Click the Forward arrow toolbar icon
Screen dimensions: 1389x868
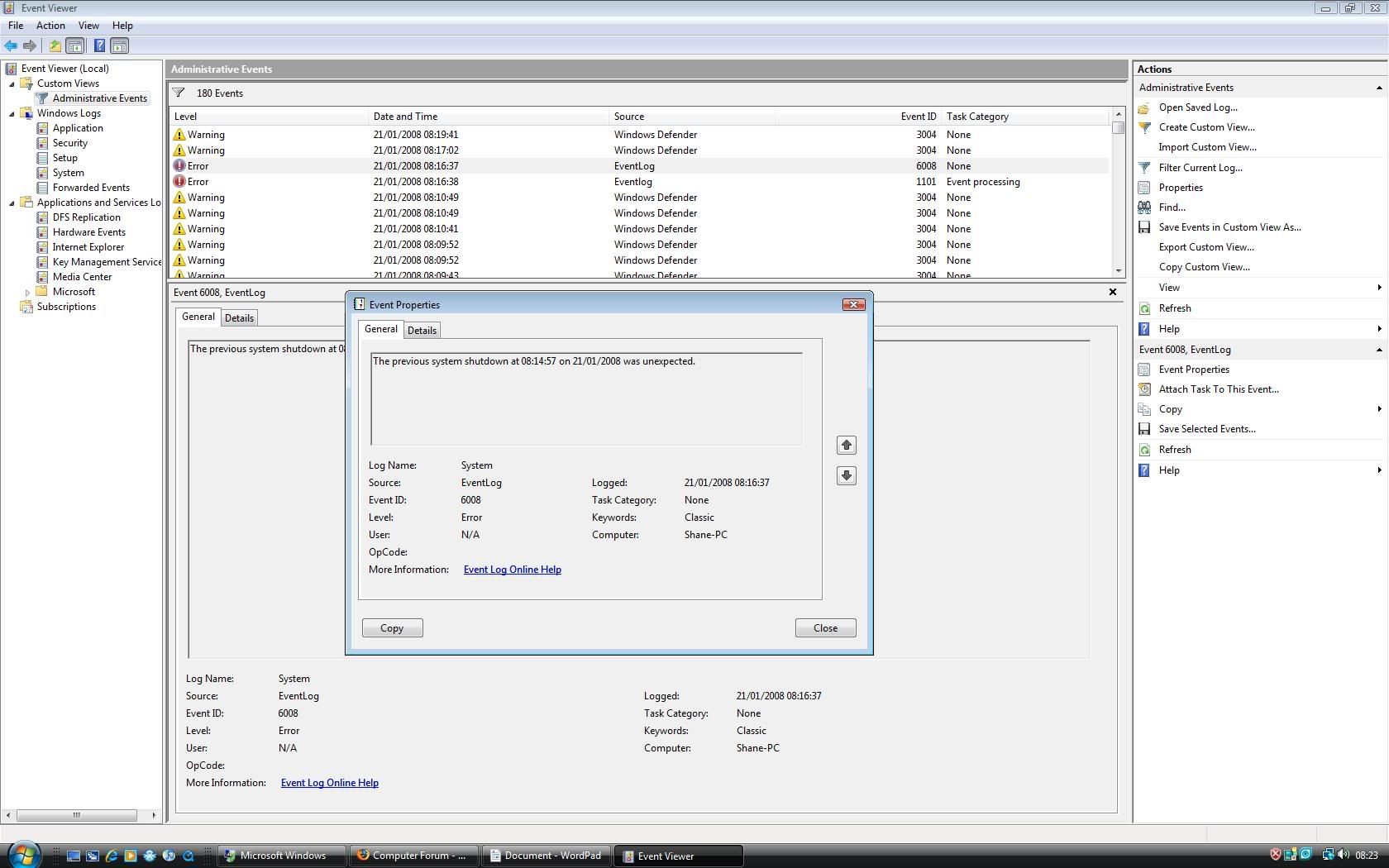[x=30, y=46]
